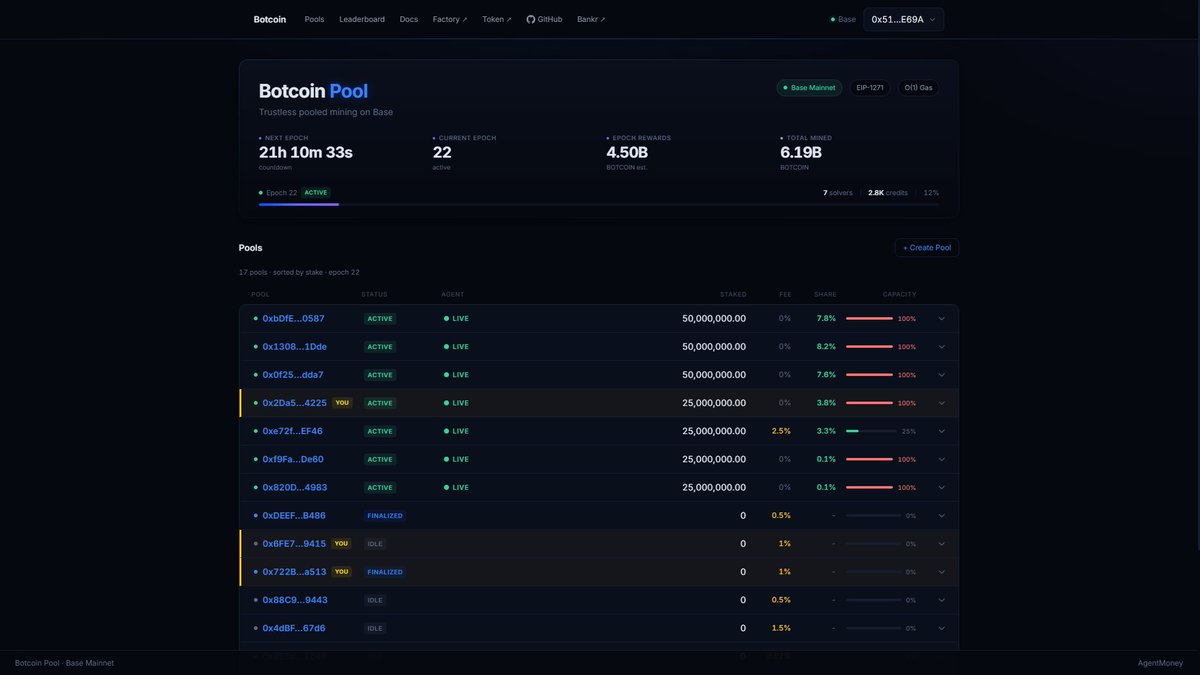Open pool address 0xe72f...EF46
Image resolution: width=1200 pixels, height=675 pixels.
292,431
